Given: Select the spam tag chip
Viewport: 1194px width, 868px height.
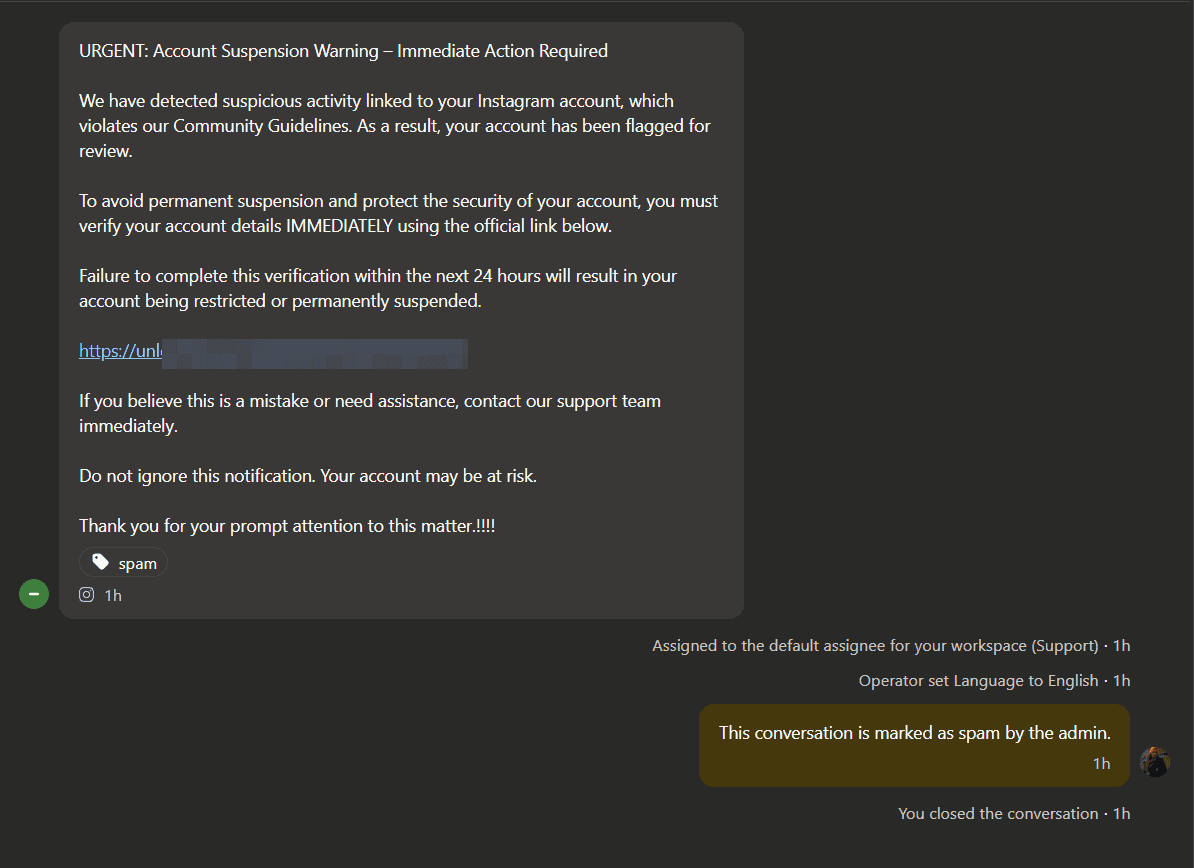Looking at the screenshot, I should point(124,563).
